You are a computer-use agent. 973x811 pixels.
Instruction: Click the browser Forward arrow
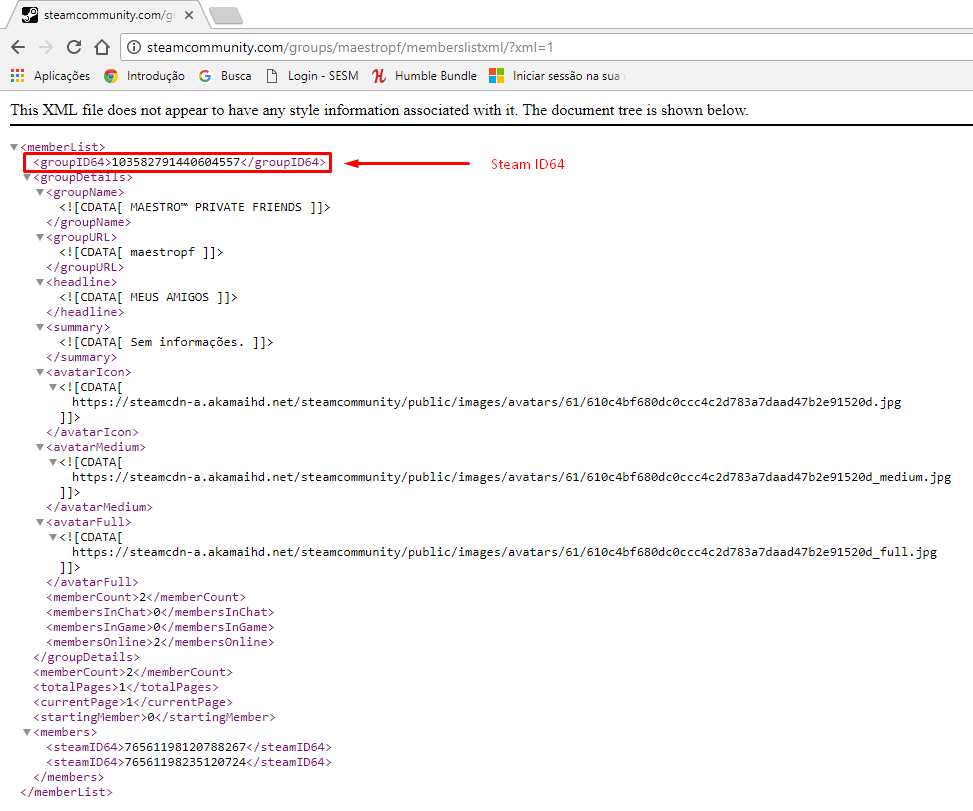[x=46, y=47]
